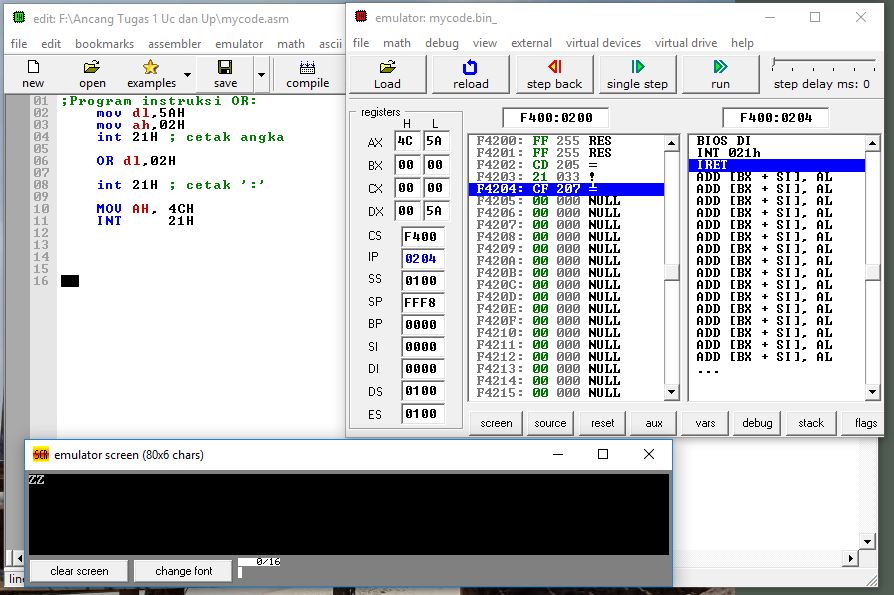Click the disassembly address field F400:0204

775,118
